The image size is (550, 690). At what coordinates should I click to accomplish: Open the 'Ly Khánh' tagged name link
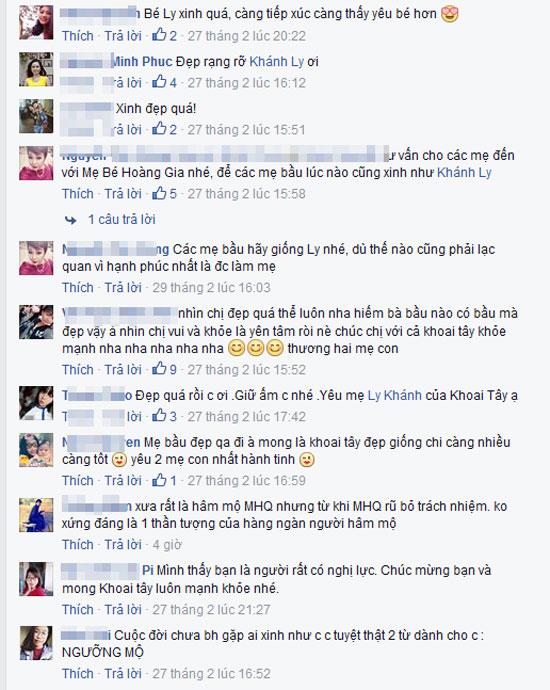tap(395, 395)
